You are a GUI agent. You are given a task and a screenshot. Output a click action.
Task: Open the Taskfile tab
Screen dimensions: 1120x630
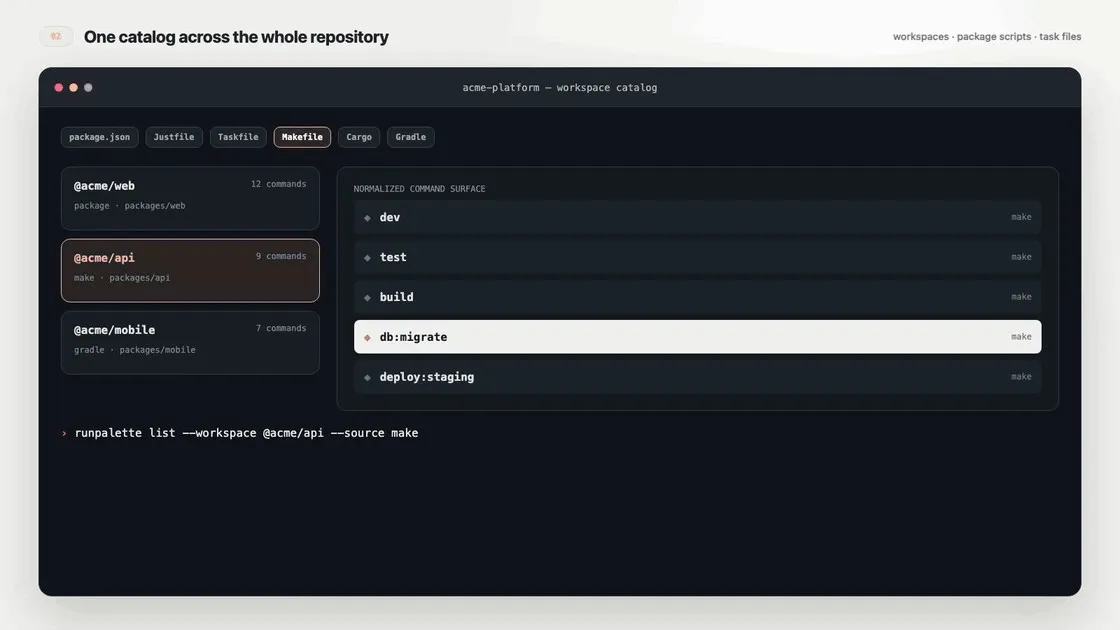238,137
